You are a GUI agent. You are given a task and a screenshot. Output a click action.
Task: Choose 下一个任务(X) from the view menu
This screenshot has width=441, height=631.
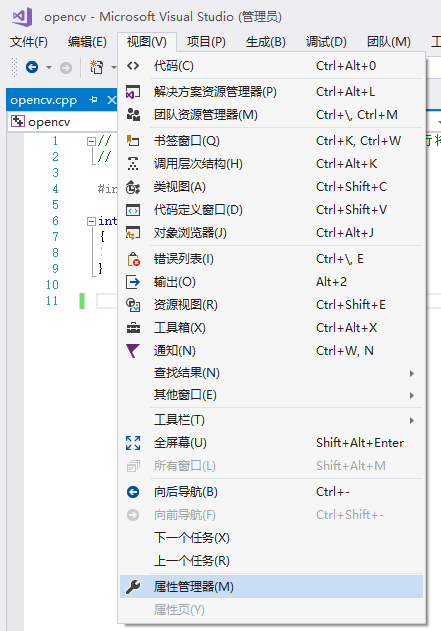pyautogui.click(x=271, y=538)
